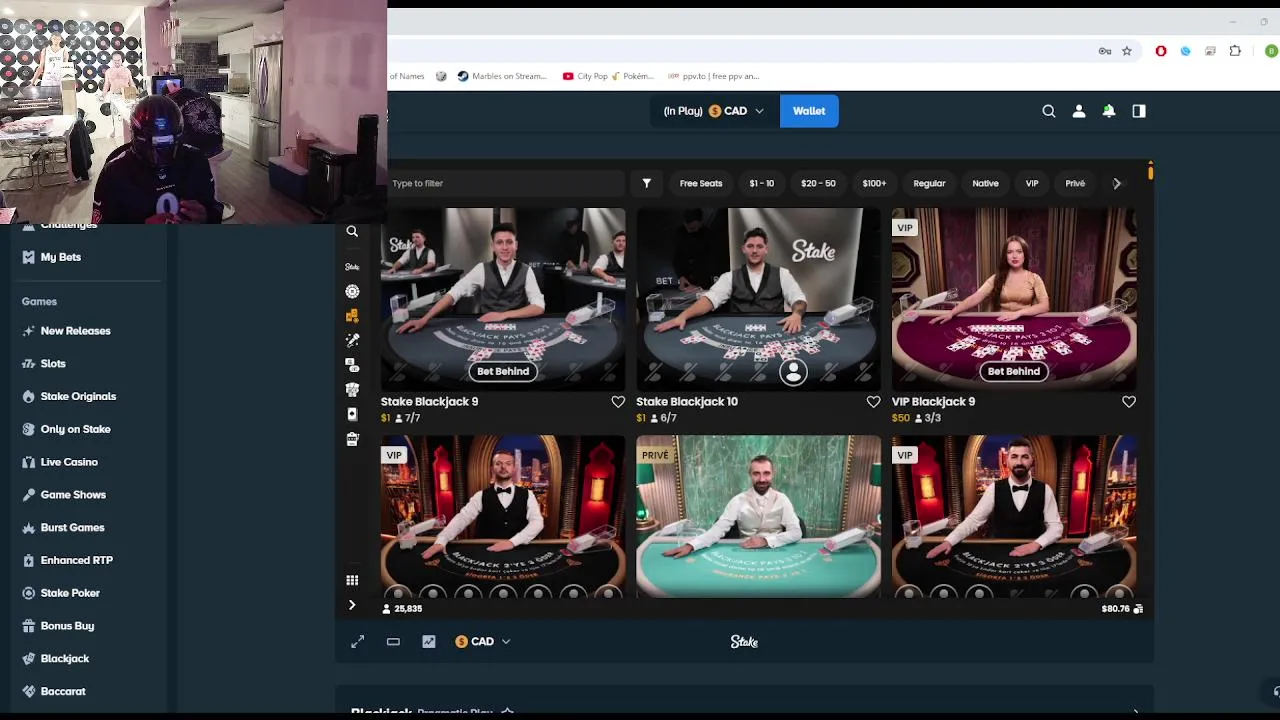
Task: Open Enhanced RTP from sidebar
Action: coord(76,560)
